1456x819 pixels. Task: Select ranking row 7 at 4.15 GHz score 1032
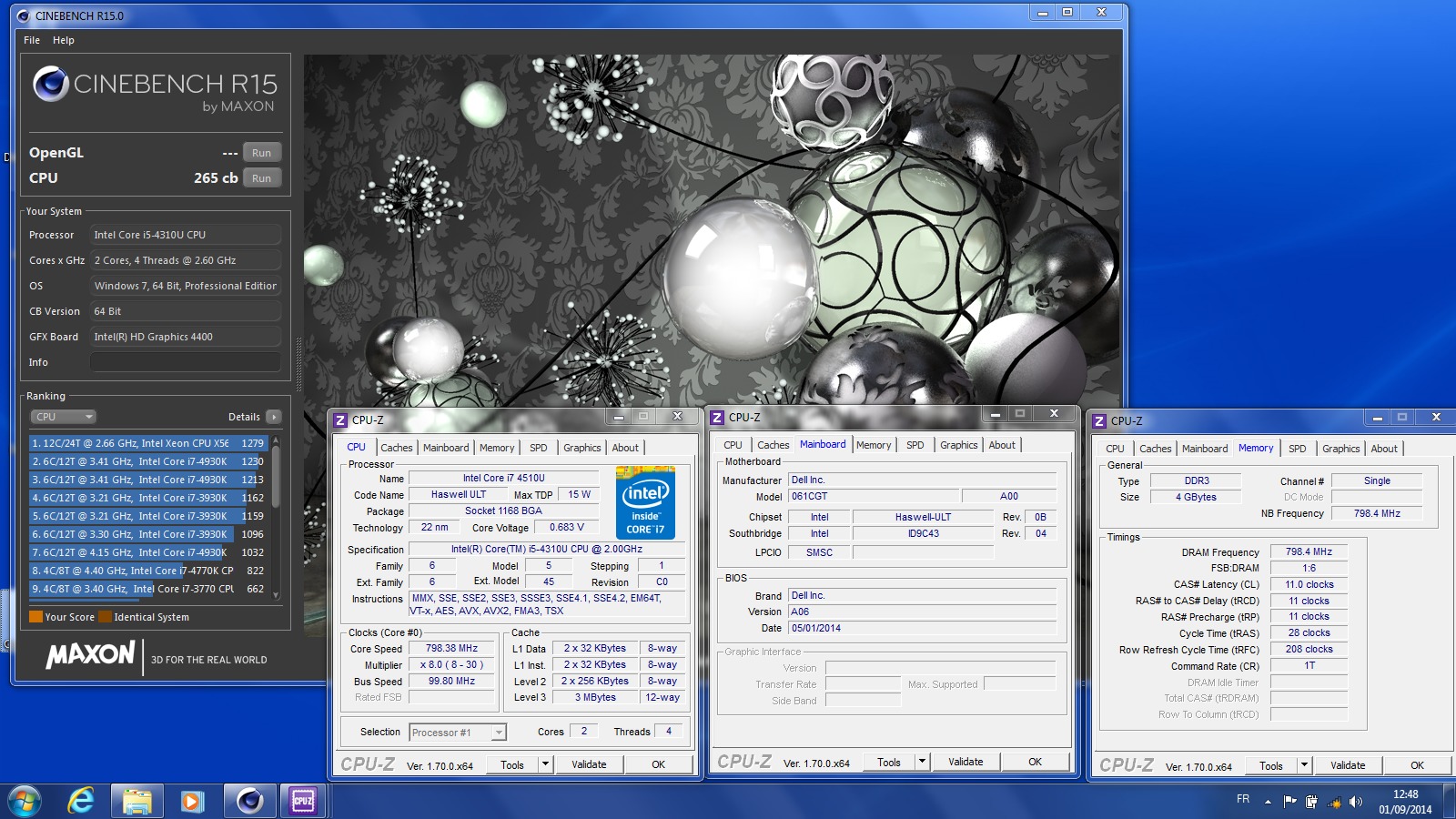[148, 552]
